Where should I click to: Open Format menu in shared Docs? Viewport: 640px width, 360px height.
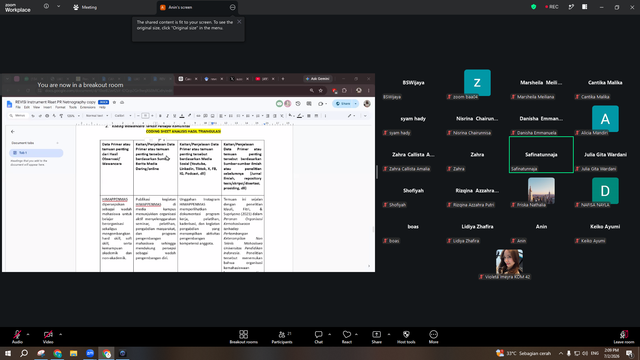click(60, 107)
